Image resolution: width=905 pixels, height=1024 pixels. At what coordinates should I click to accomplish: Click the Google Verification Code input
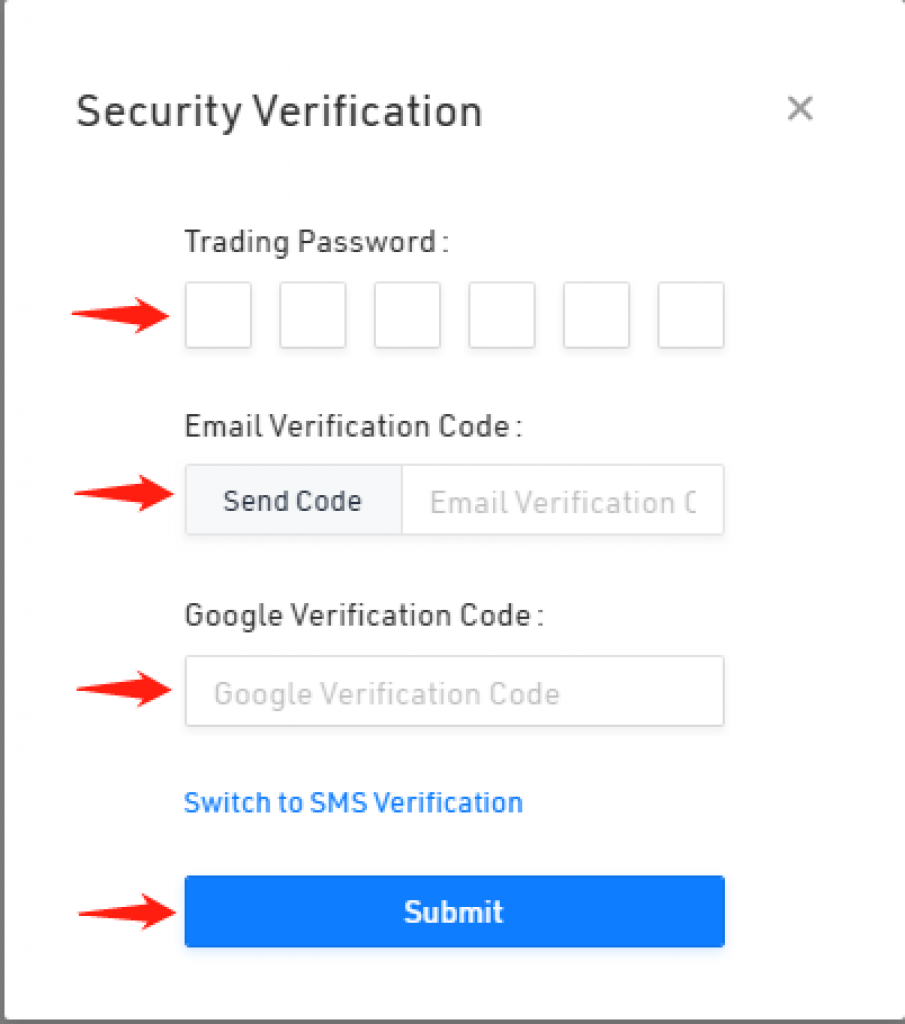pos(454,691)
